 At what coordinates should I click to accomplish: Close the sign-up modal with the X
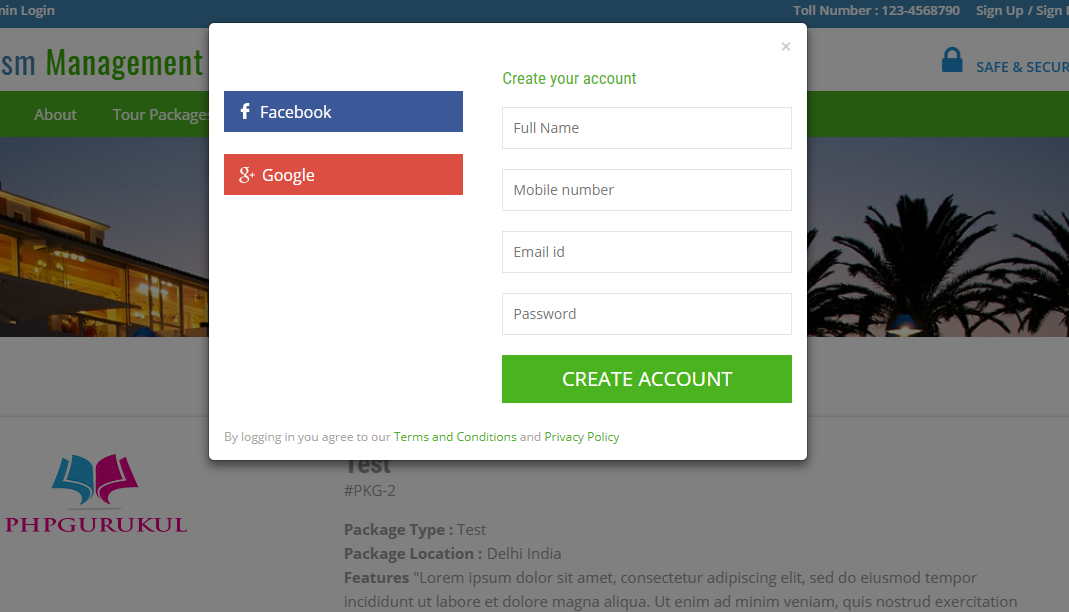pyautogui.click(x=786, y=46)
